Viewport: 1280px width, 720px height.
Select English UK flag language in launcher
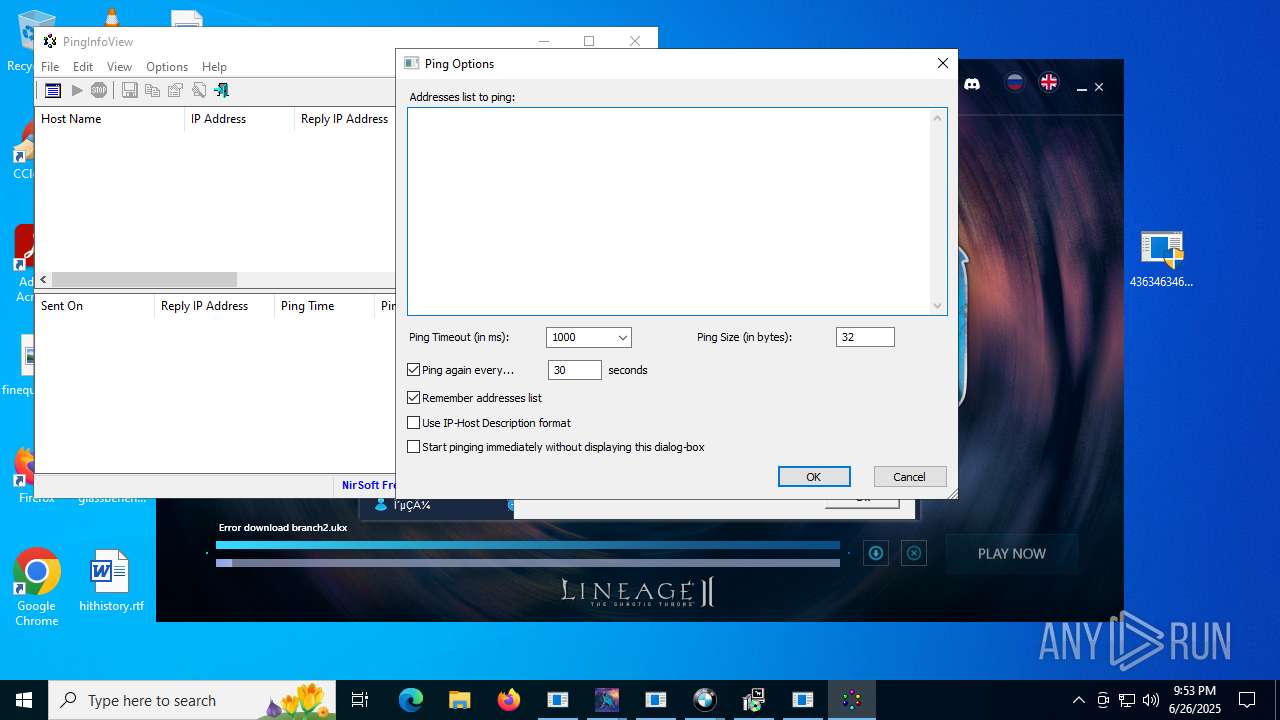click(x=1049, y=83)
